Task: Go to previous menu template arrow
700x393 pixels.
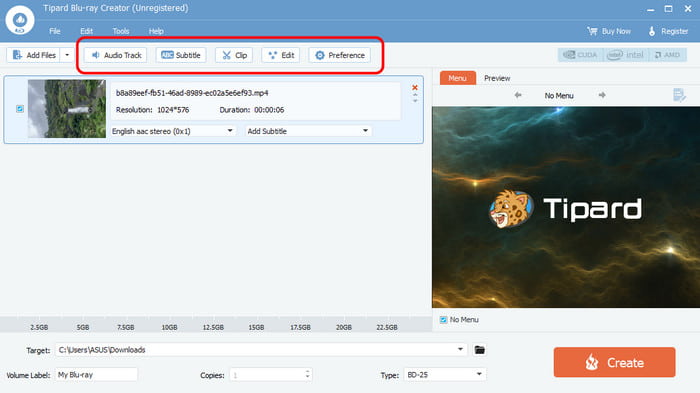Action: pos(518,95)
